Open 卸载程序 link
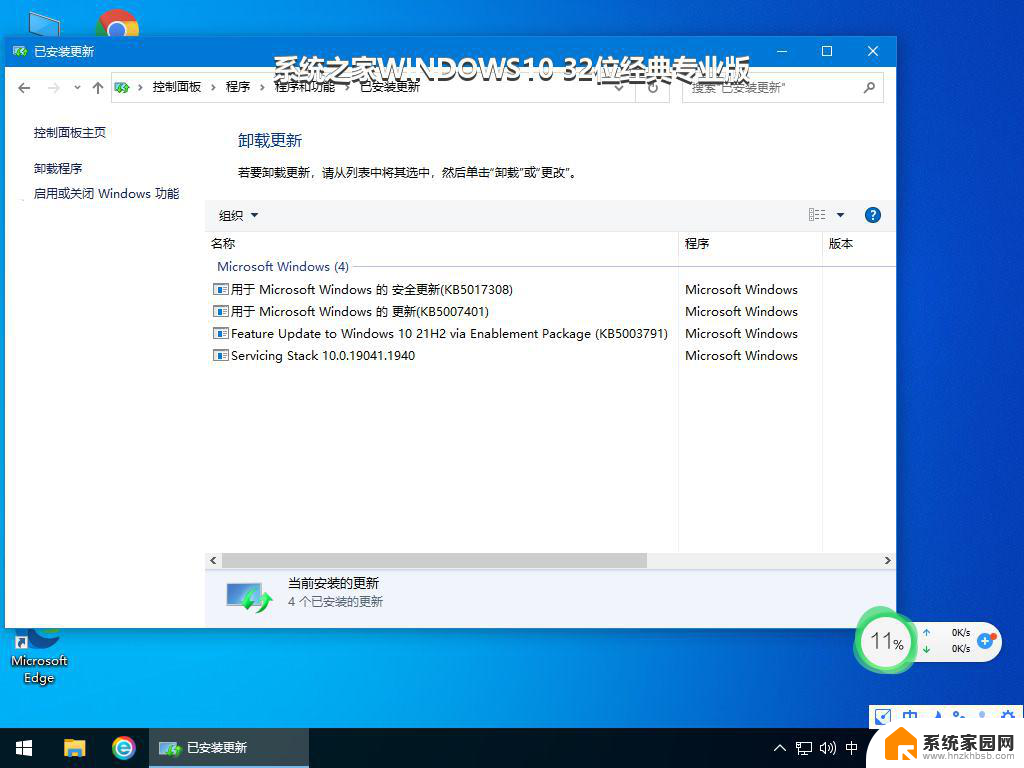 click(58, 168)
